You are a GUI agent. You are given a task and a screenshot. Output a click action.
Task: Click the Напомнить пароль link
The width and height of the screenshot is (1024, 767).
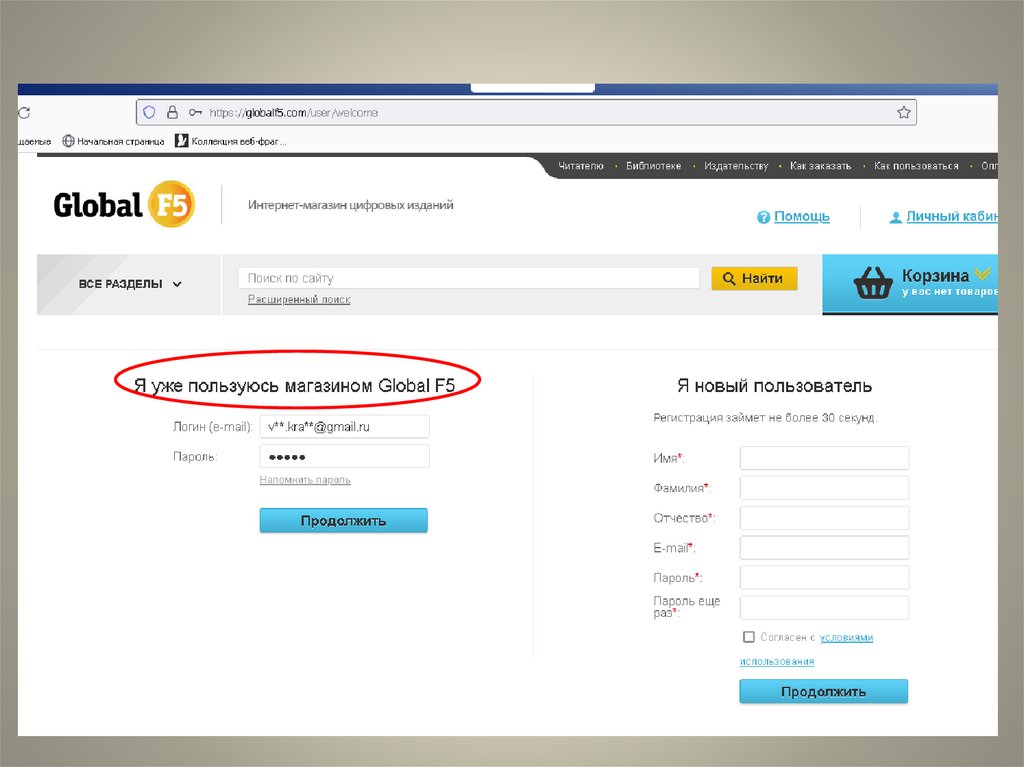pos(305,480)
